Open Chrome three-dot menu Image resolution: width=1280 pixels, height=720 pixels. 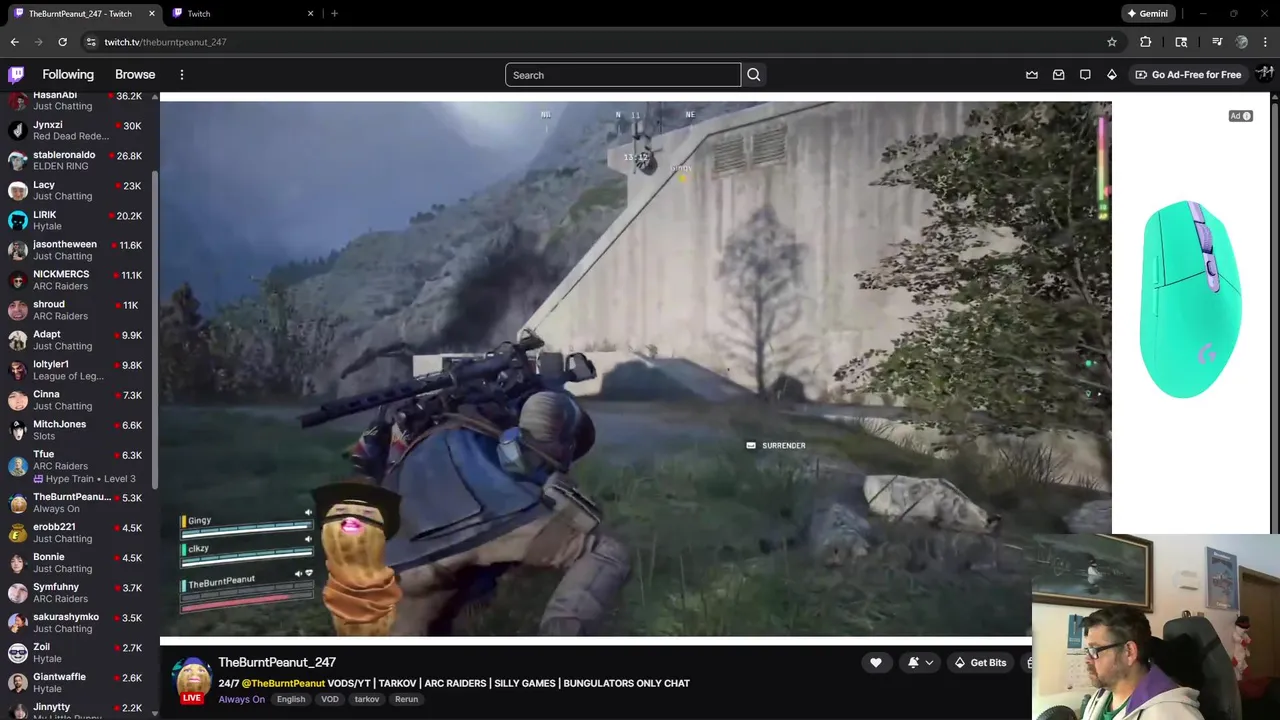[x=1265, y=42]
